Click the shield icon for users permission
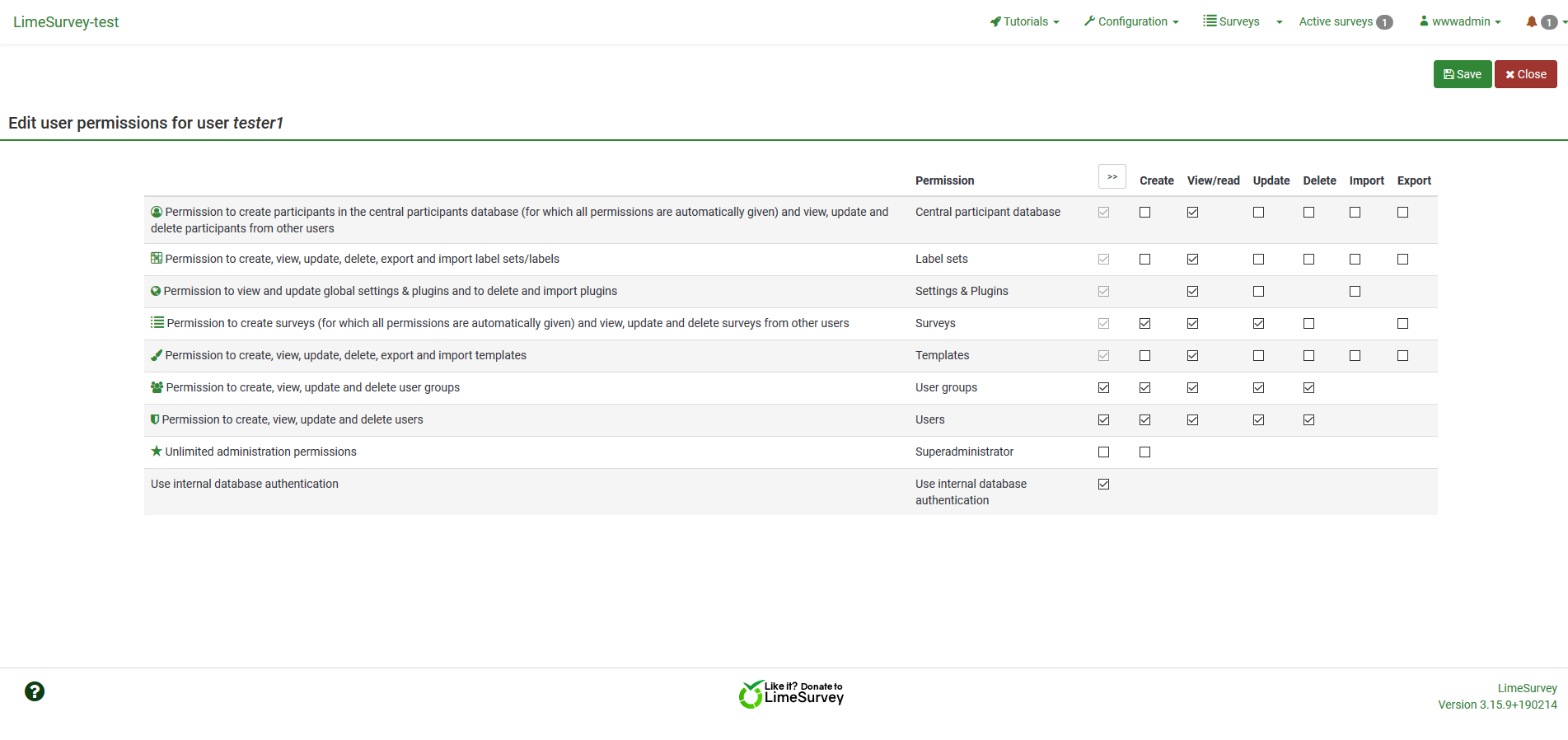 coord(155,419)
